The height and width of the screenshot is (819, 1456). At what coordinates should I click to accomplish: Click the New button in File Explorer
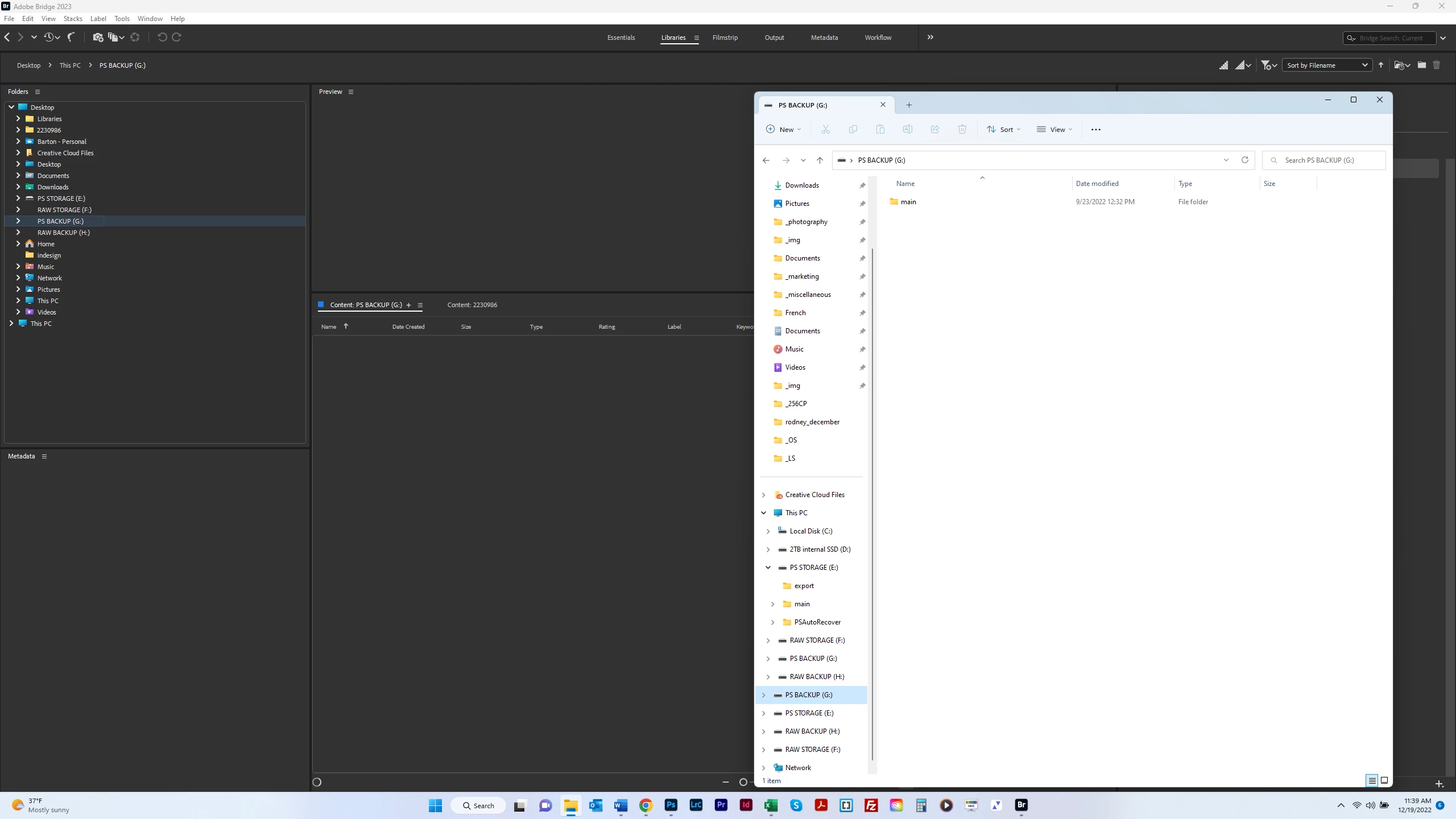783,130
